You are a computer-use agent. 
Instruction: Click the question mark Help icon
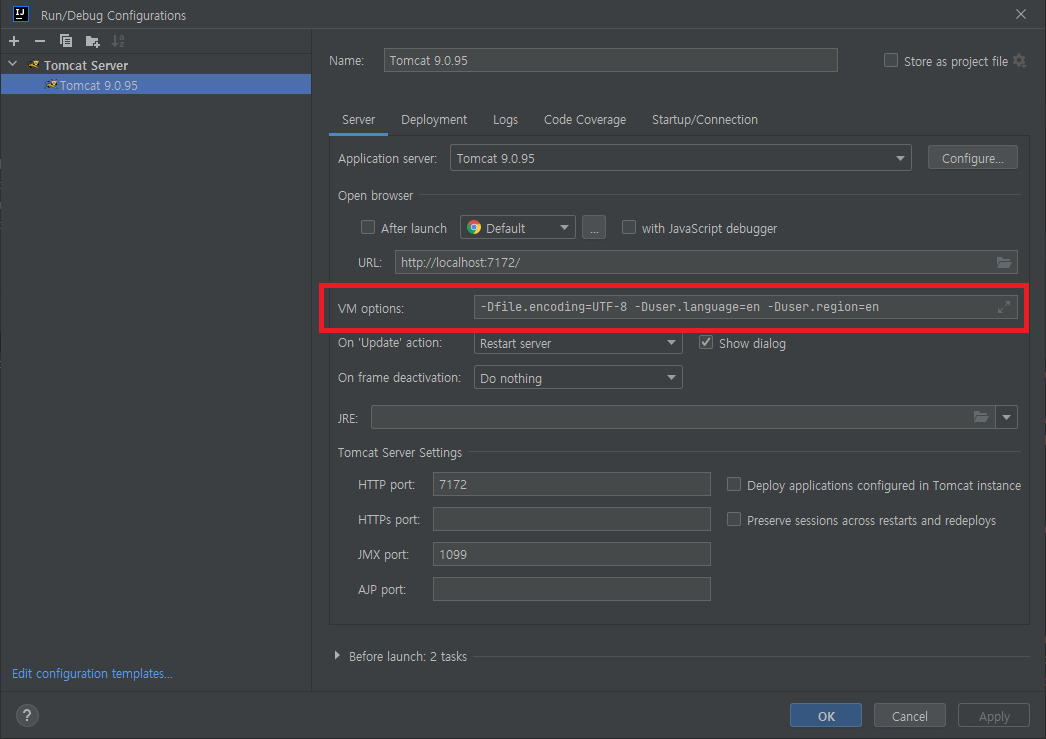click(27, 716)
